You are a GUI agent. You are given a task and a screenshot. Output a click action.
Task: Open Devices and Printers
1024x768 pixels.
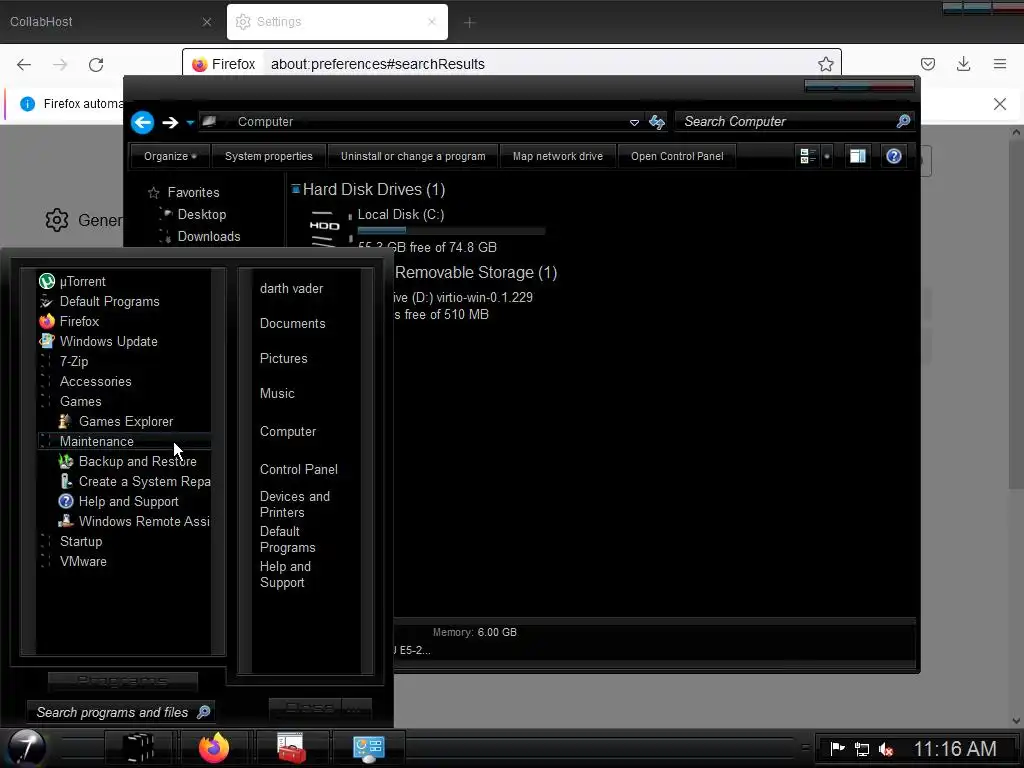click(x=295, y=504)
